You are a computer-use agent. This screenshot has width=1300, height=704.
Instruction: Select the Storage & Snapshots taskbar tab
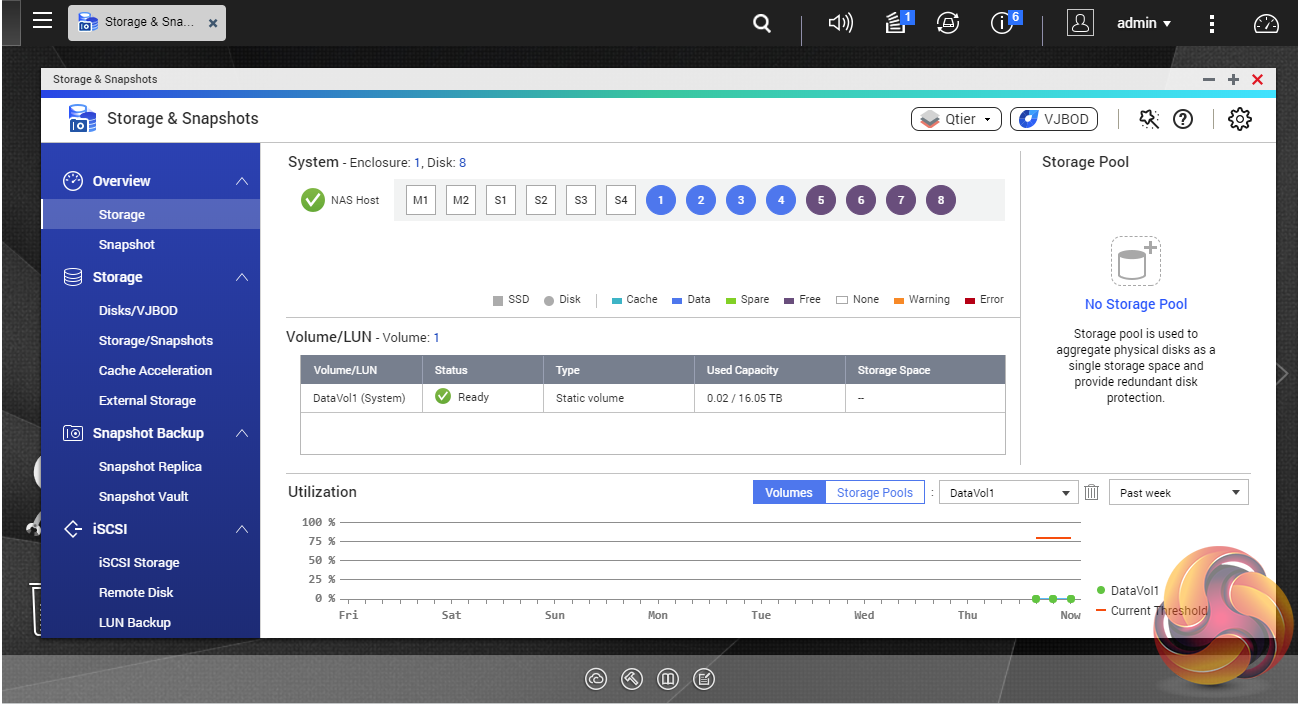[x=147, y=22]
